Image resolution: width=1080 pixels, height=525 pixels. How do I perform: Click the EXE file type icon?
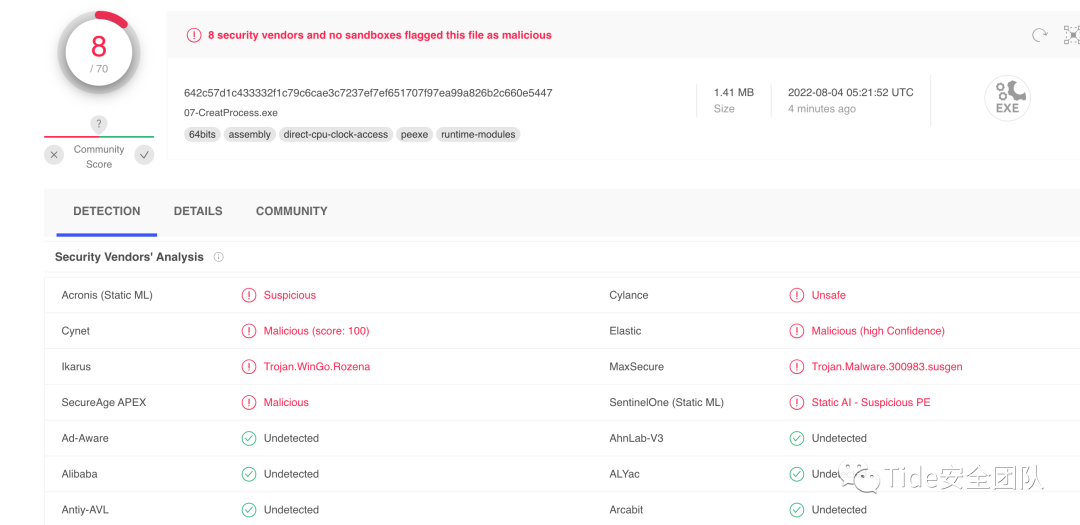[1007, 98]
